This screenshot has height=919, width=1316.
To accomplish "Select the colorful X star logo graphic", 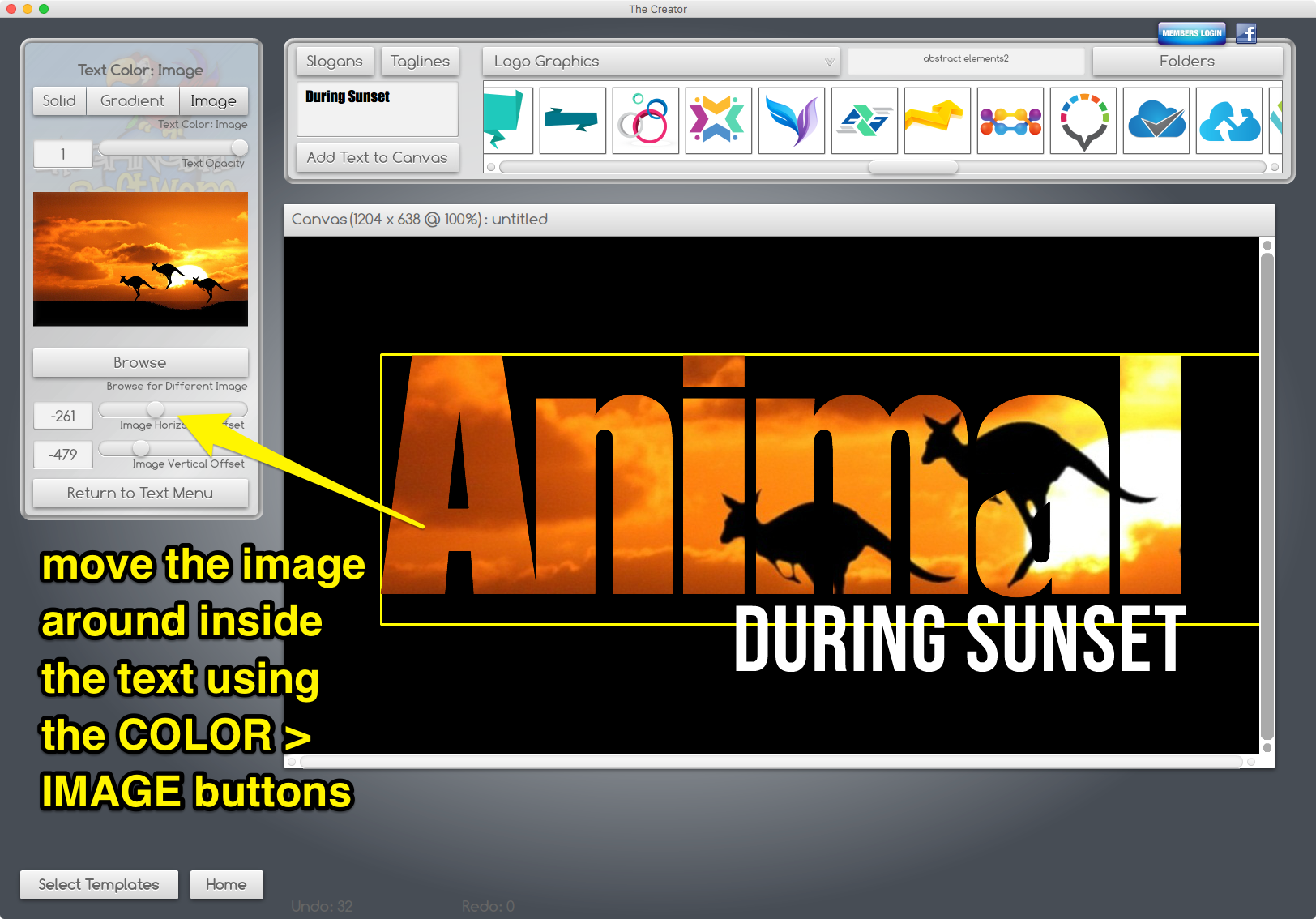I will 719,121.
